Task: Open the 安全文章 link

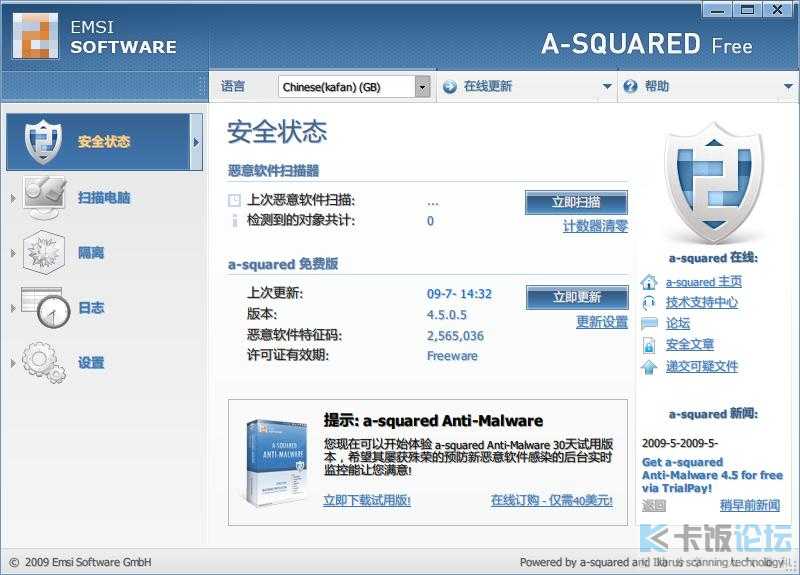Action: (690, 345)
